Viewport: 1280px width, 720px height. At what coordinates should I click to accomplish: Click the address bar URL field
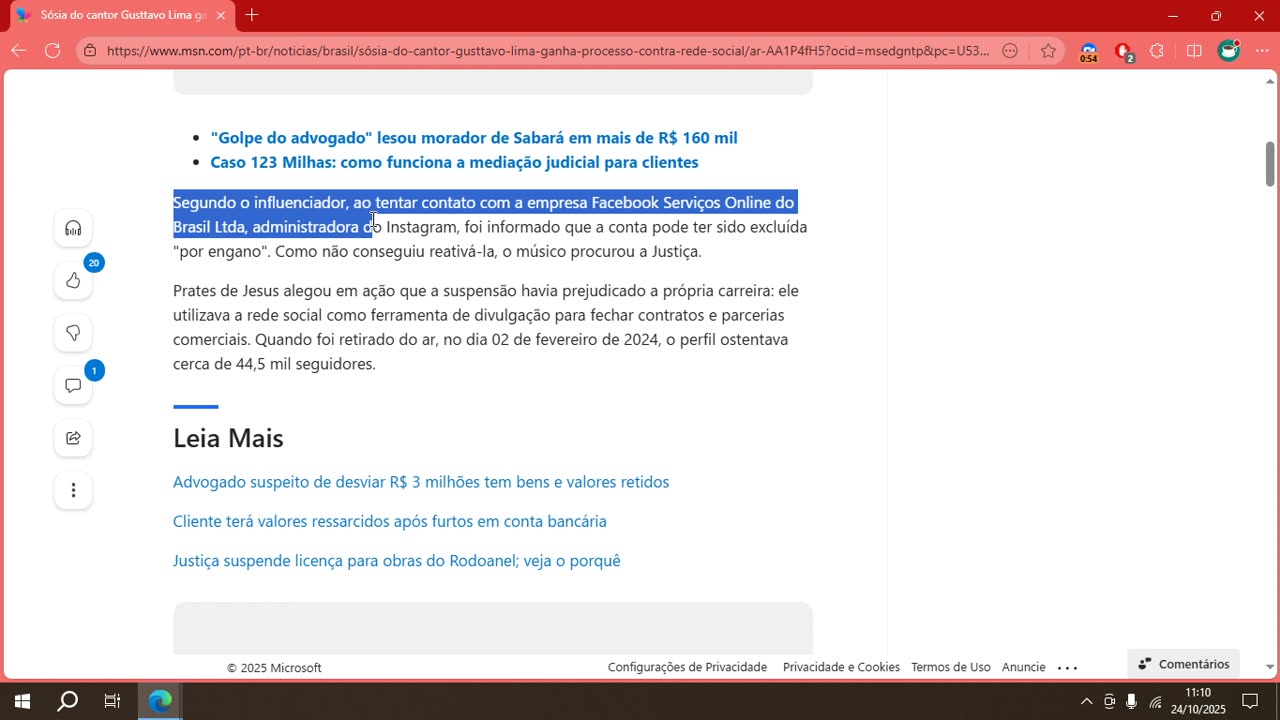coord(548,50)
